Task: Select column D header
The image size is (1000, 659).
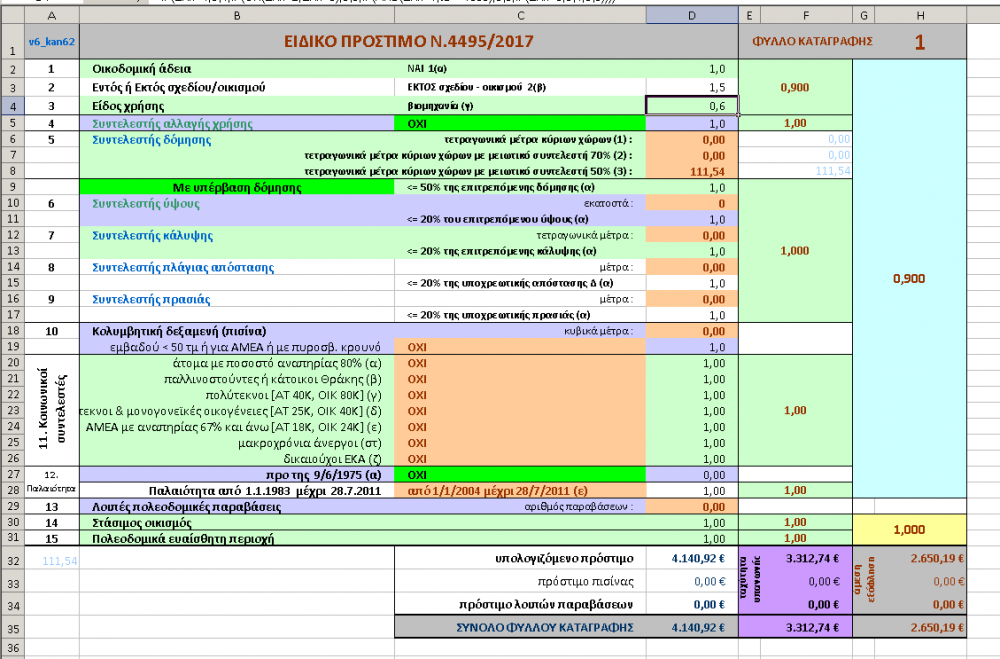Action: (692, 16)
